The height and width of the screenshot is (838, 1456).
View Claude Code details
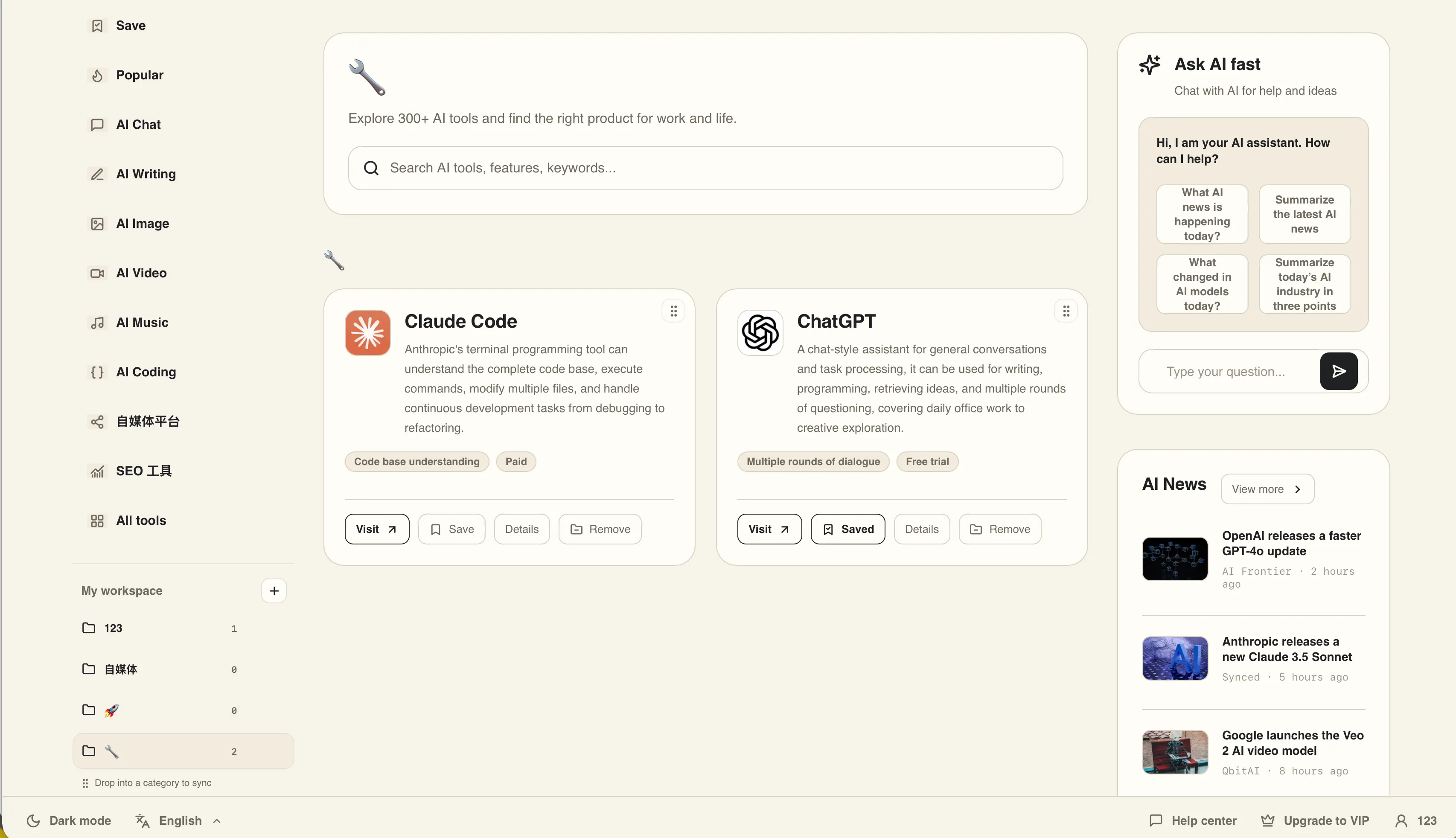point(522,529)
